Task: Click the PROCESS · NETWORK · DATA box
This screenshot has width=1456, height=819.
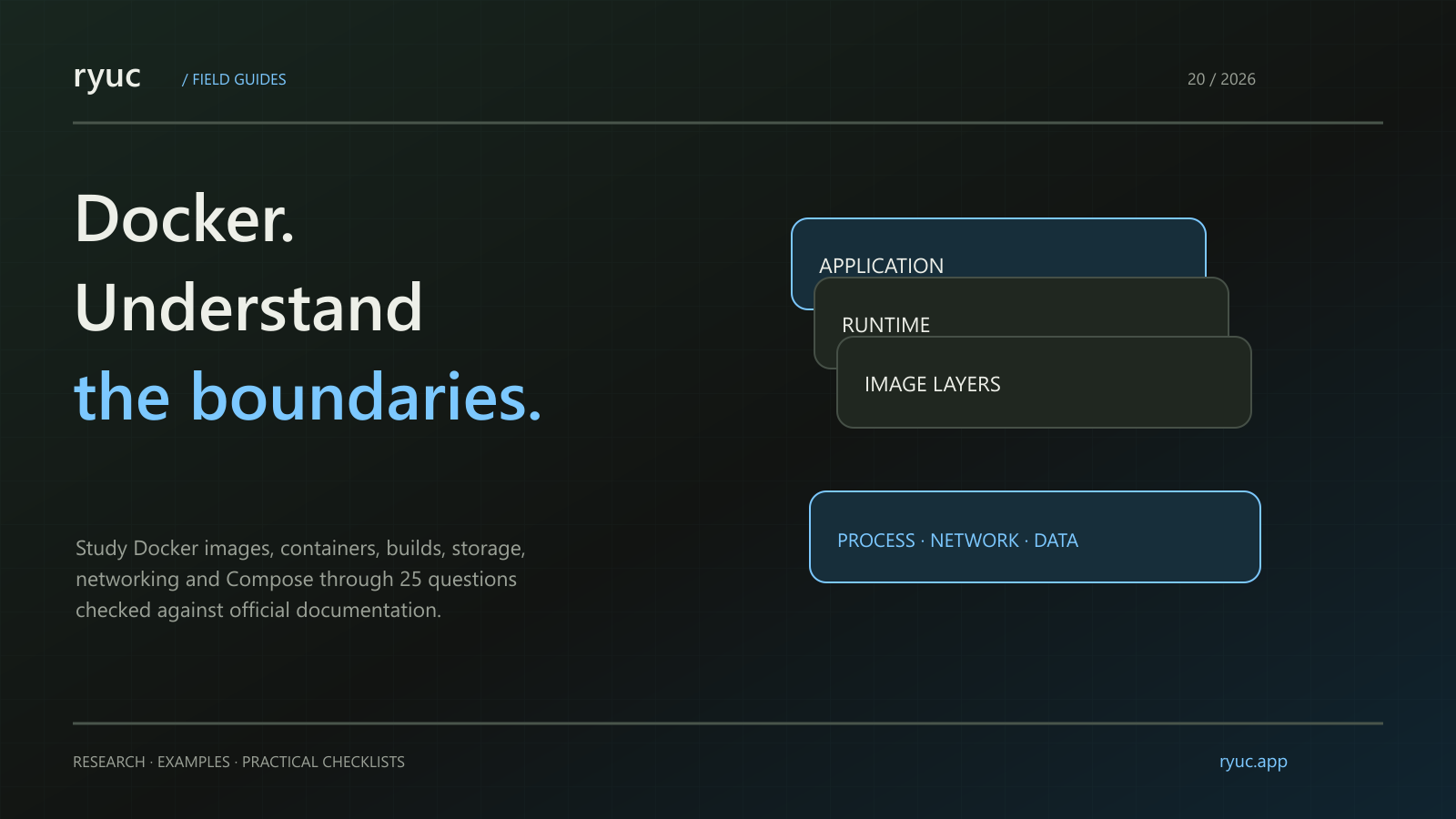Action: 1035,537
